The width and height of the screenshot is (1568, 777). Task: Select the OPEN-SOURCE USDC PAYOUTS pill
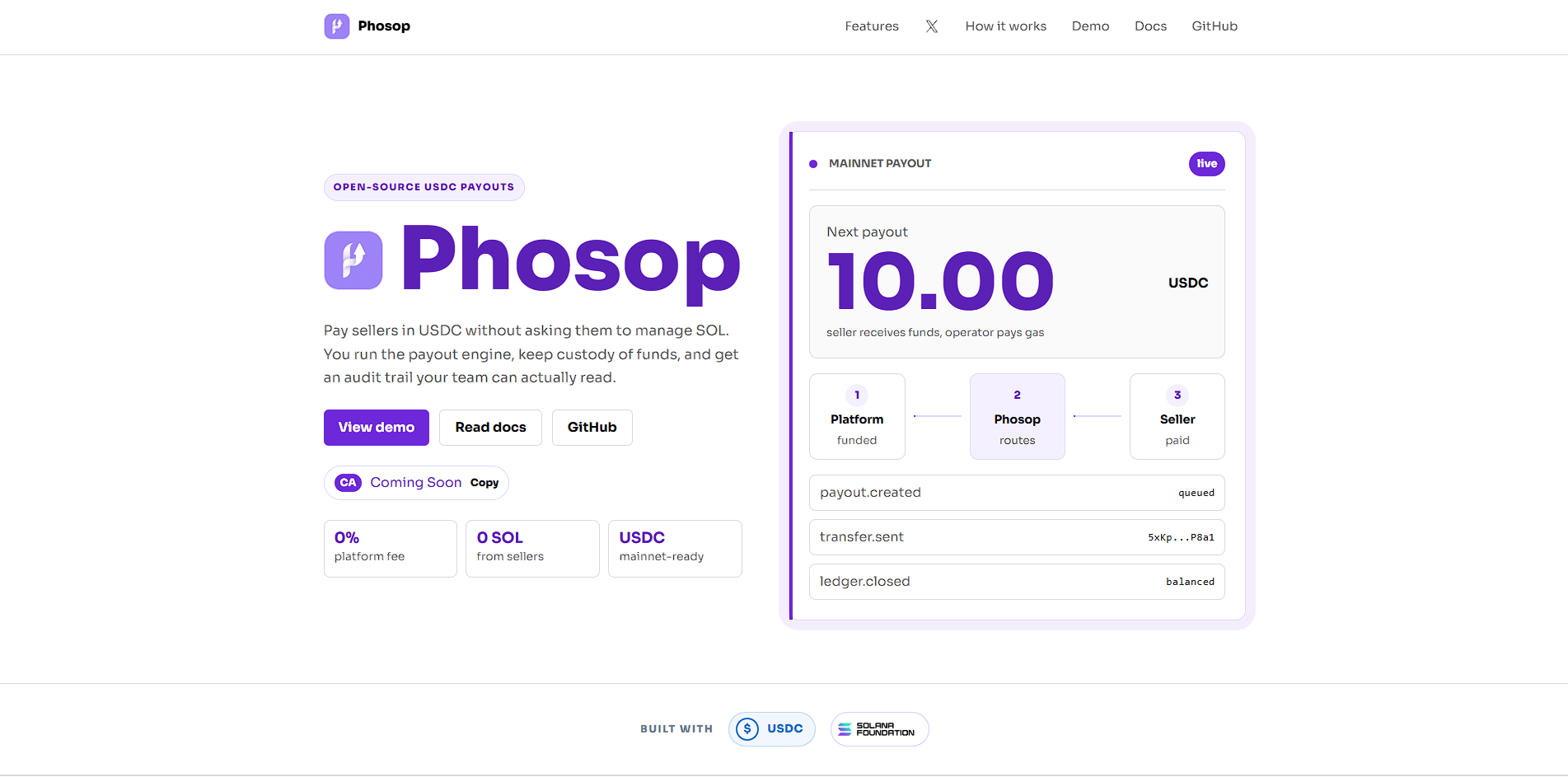point(424,187)
